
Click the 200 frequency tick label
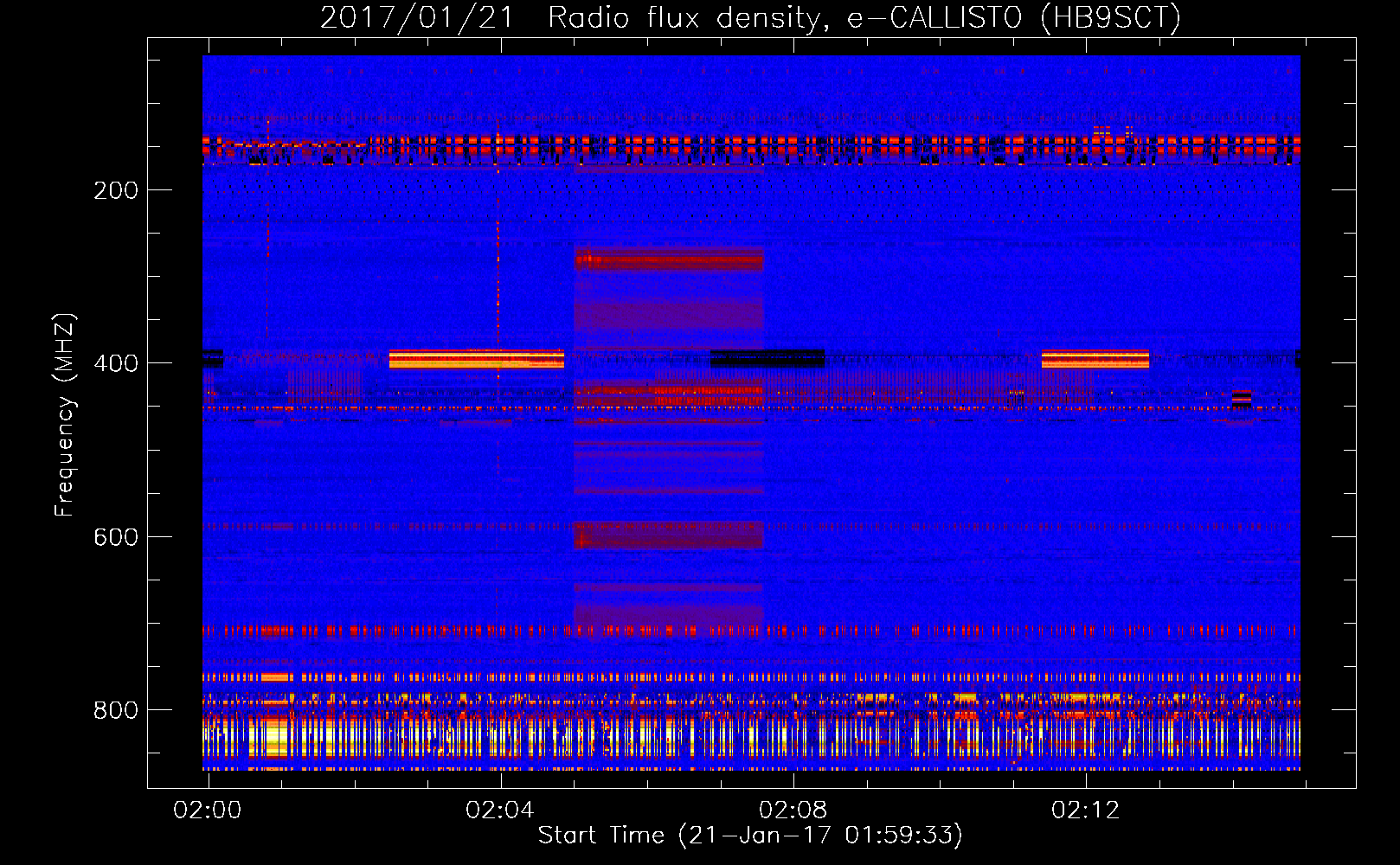click(116, 190)
